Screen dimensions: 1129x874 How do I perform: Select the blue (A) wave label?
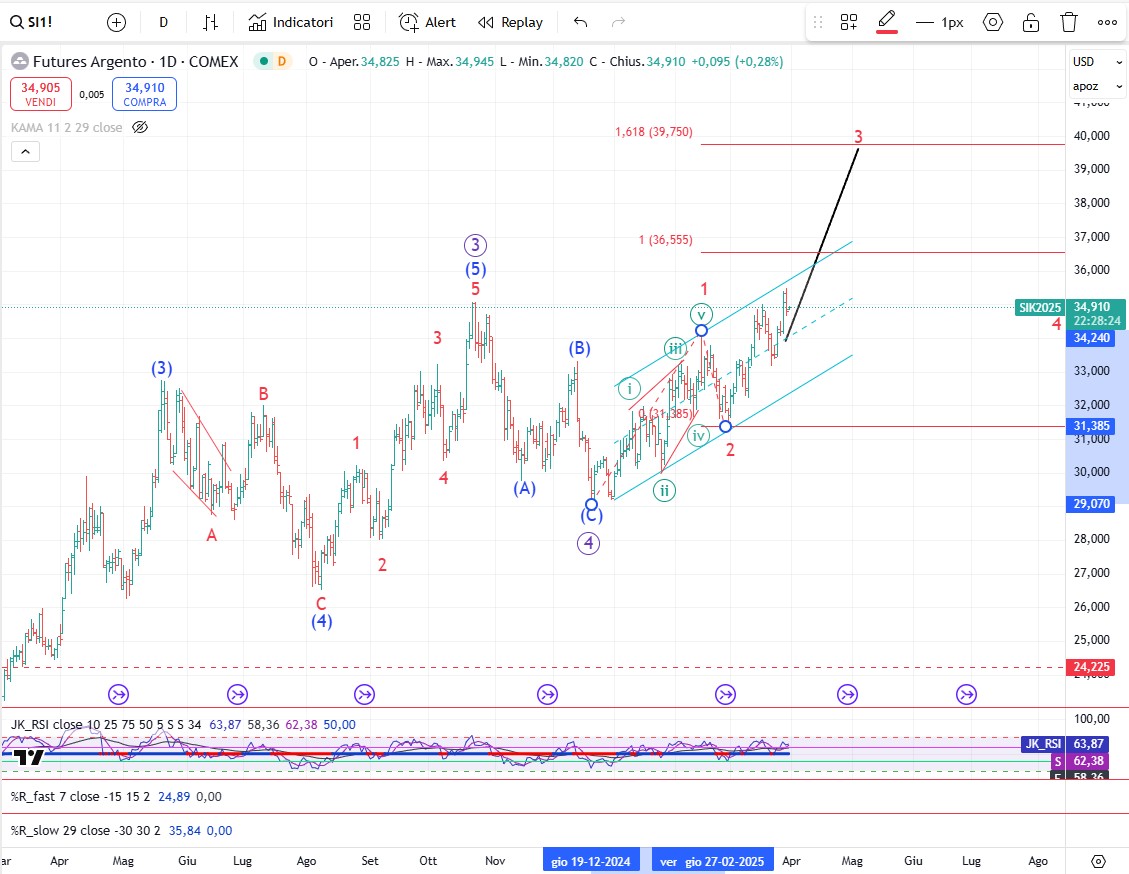pos(524,488)
